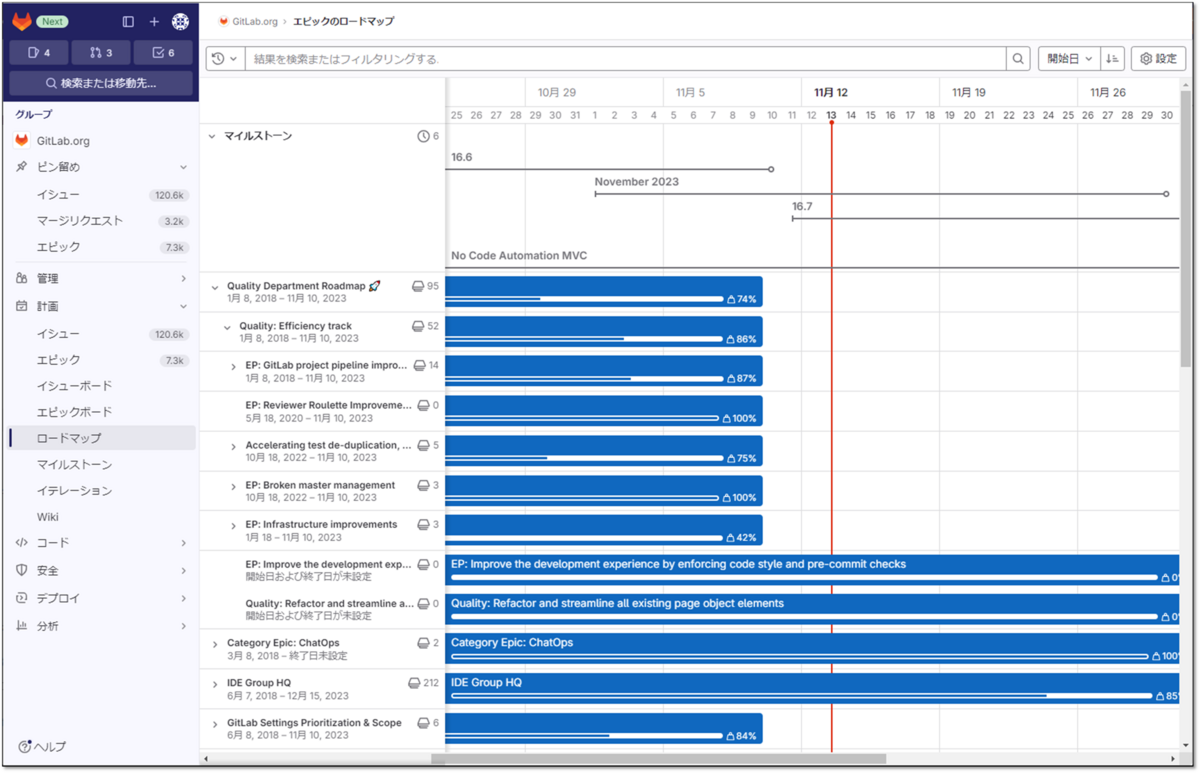The width and height of the screenshot is (1200, 773).
Task: Open GitLab.org group in sidebar
Action: [x=100, y=141]
